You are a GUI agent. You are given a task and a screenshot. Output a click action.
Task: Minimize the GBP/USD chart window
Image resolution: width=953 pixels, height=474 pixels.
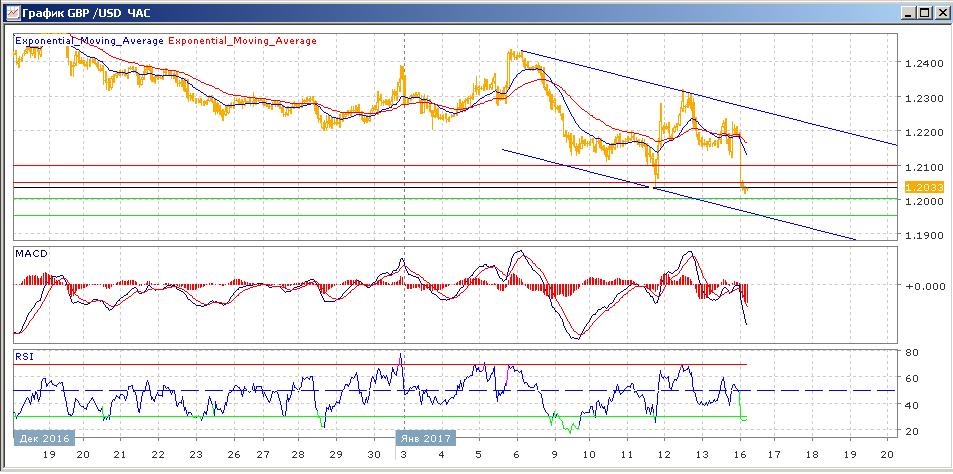coord(907,13)
